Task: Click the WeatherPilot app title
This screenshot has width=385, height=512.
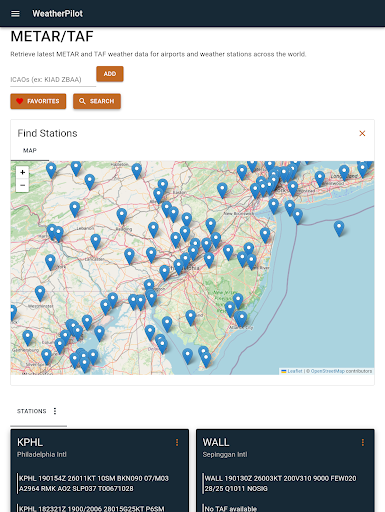Action: pyautogui.click(x=57, y=14)
